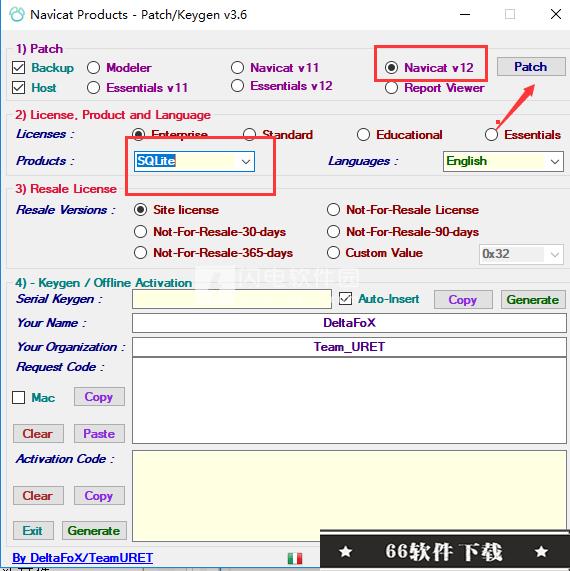Open the 0x32 custom value dropdown
The height and width of the screenshot is (571, 570).
coord(521,254)
